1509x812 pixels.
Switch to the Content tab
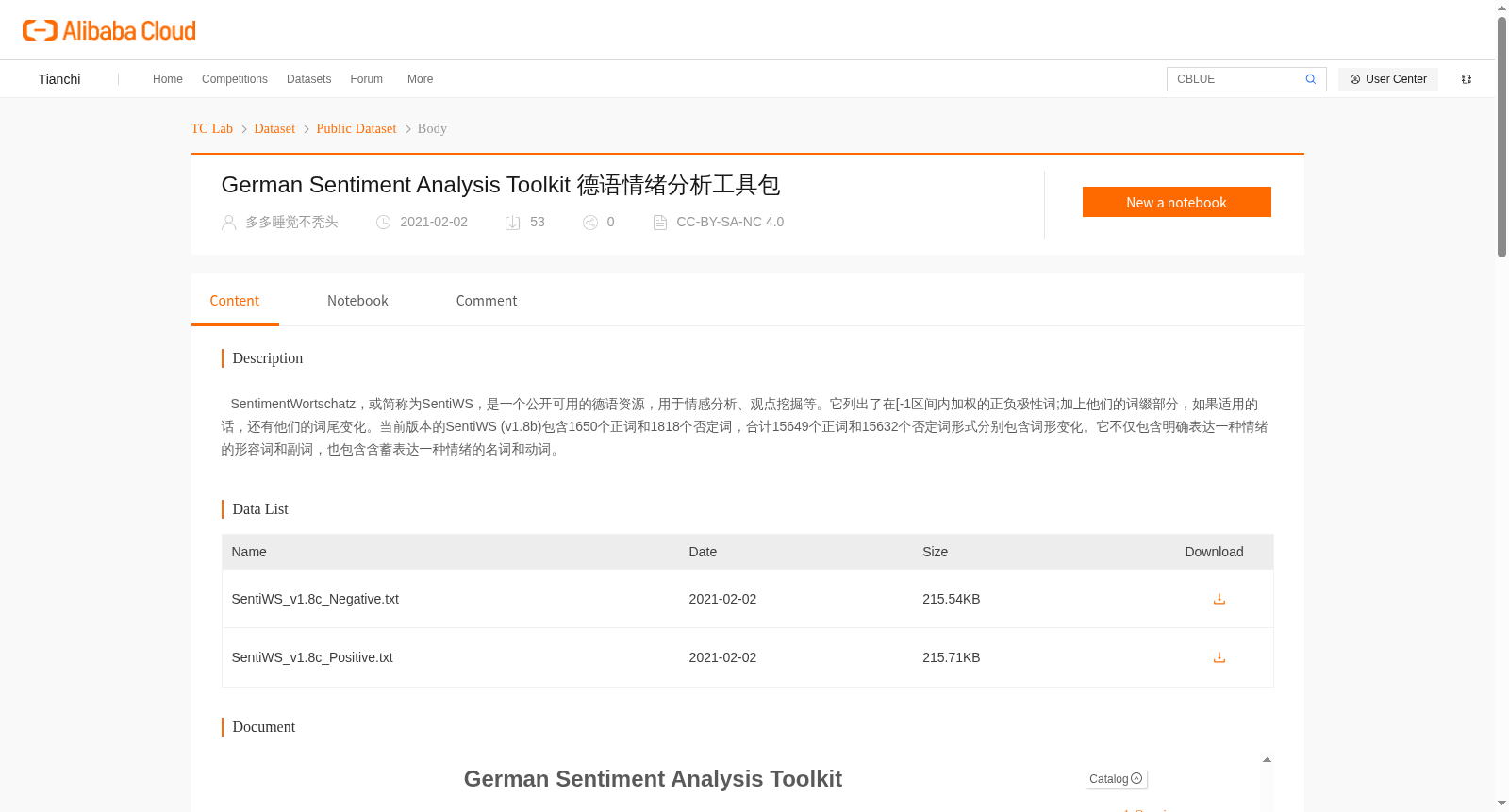pos(235,301)
